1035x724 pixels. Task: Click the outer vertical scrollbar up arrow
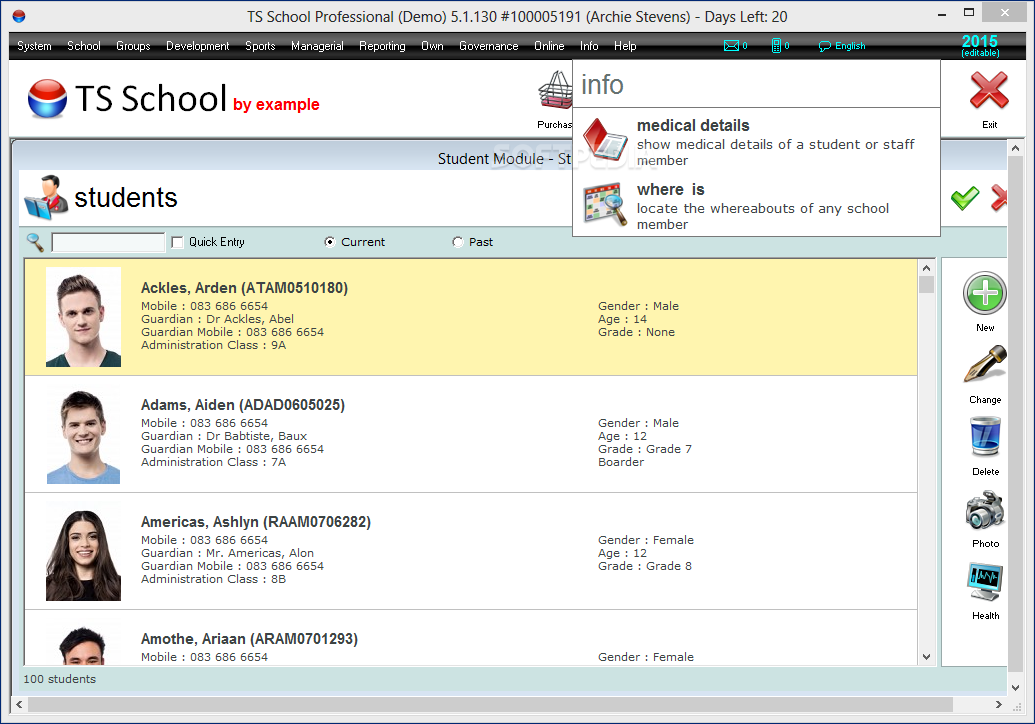click(1015, 148)
